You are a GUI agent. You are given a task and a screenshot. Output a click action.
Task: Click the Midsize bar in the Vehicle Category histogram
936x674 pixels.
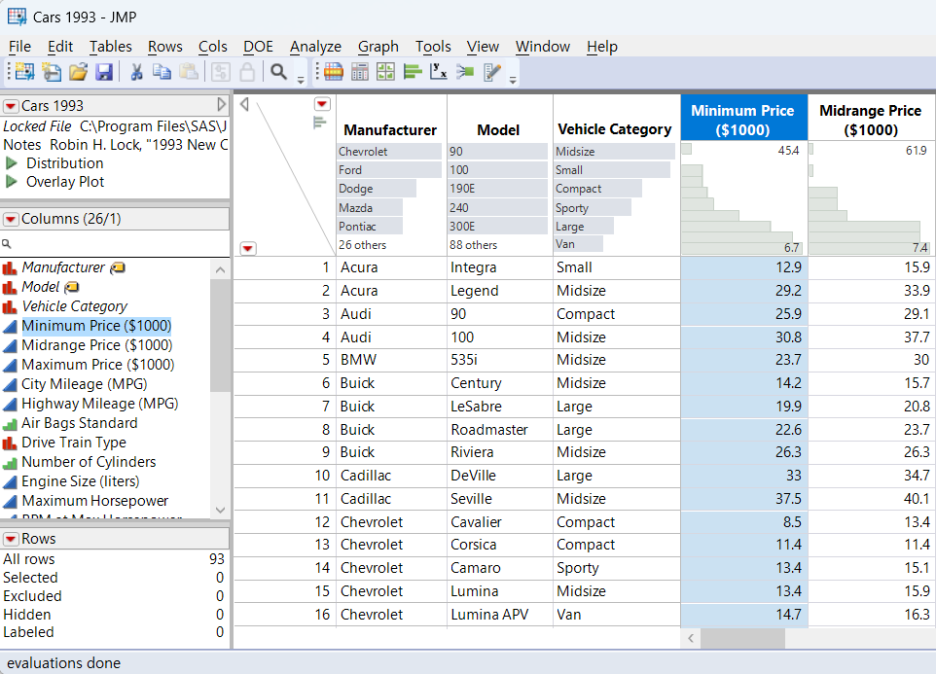[615, 152]
